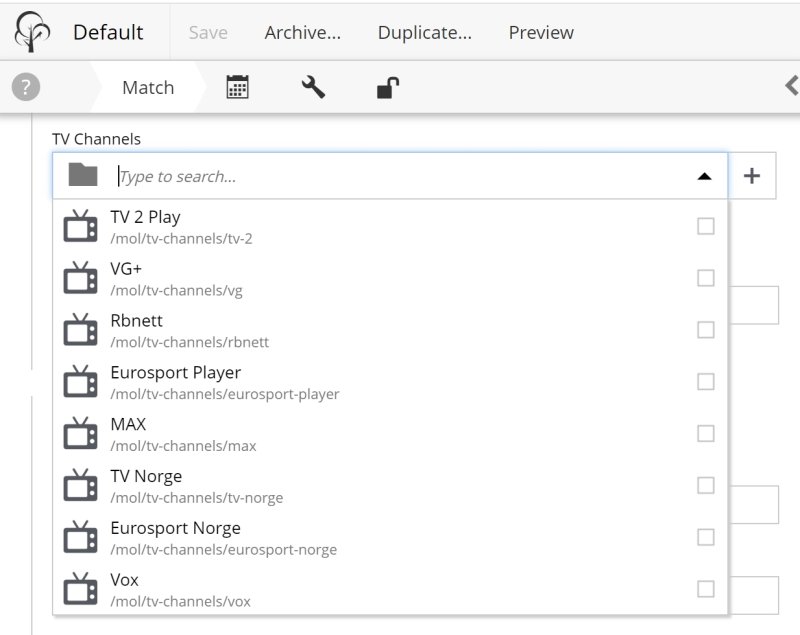Select the Eurosport Norge option name
The height and width of the screenshot is (635, 800).
click(176, 528)
